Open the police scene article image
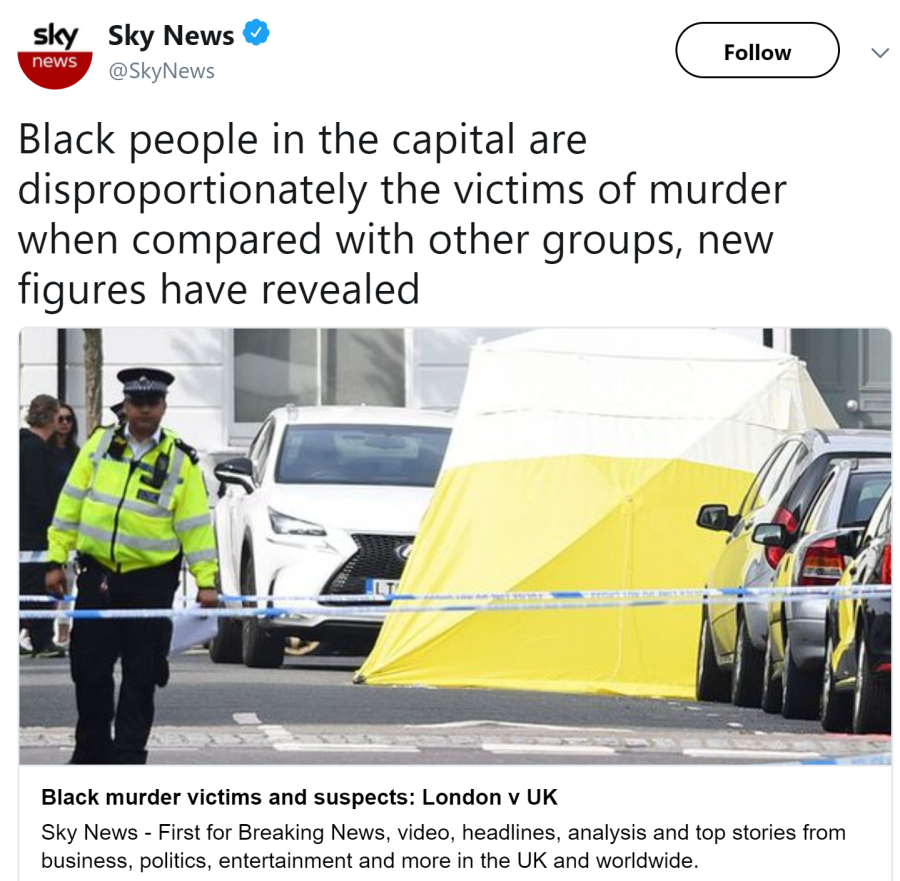This screenshot has width=900, height=881. 455,546
